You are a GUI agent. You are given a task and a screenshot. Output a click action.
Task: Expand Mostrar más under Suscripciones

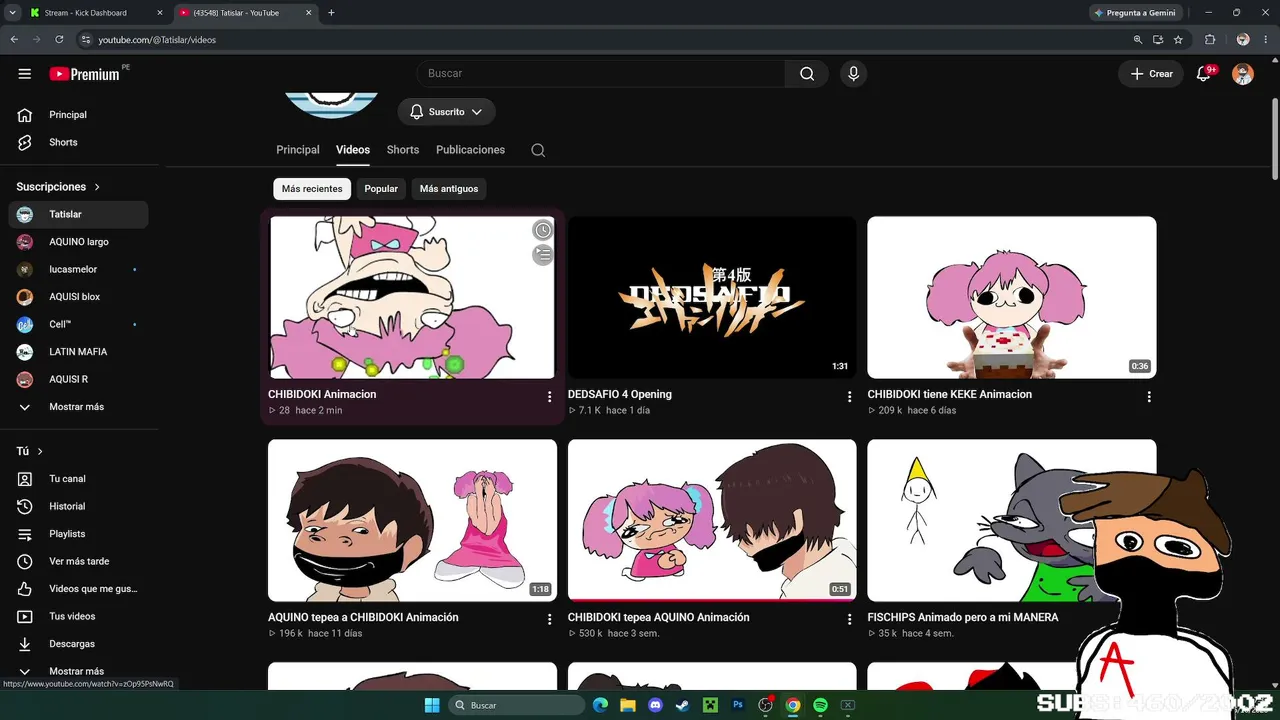click(77, 407)
